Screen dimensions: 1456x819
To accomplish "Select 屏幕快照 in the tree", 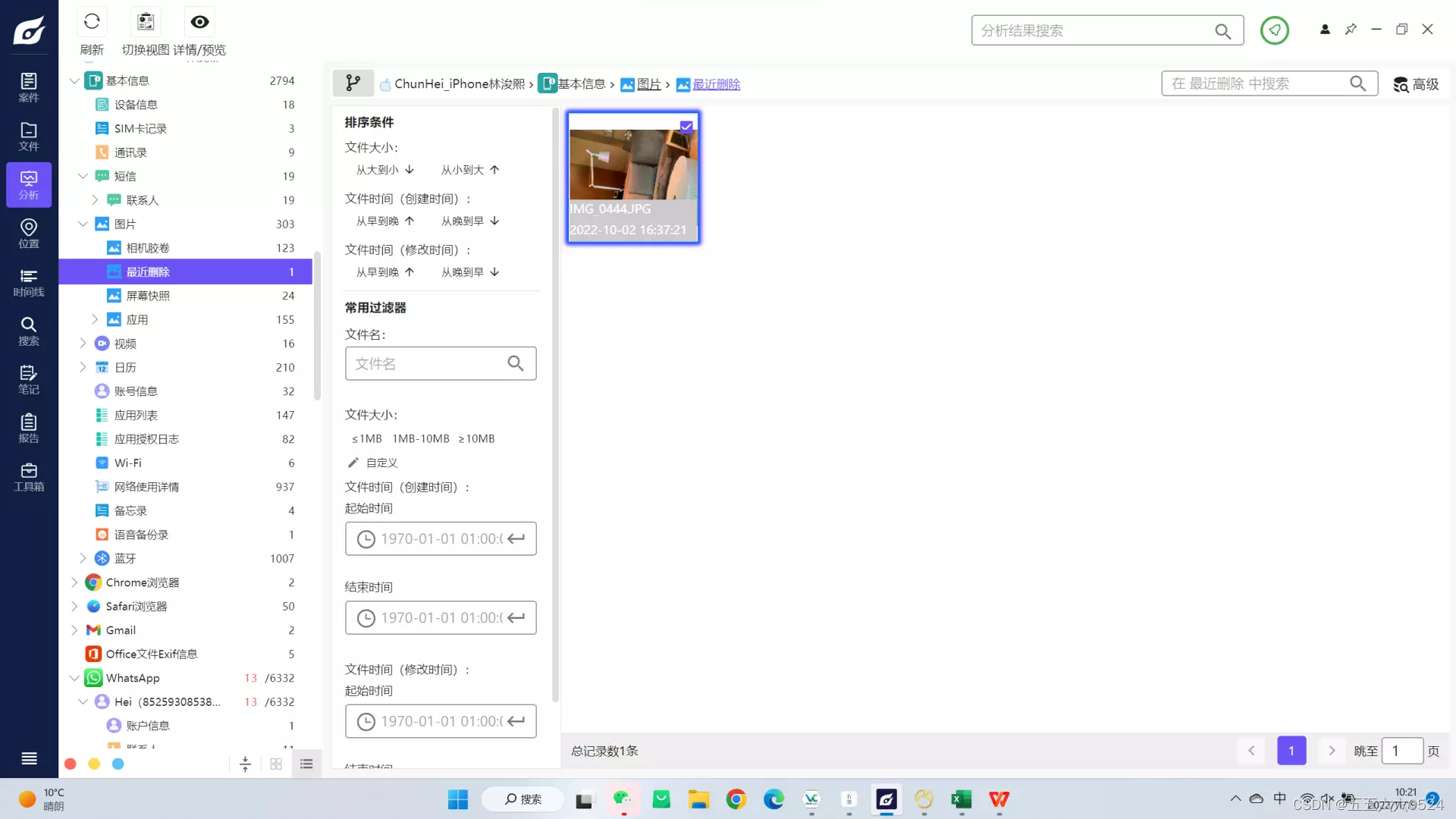I will [x=148, y=296].
